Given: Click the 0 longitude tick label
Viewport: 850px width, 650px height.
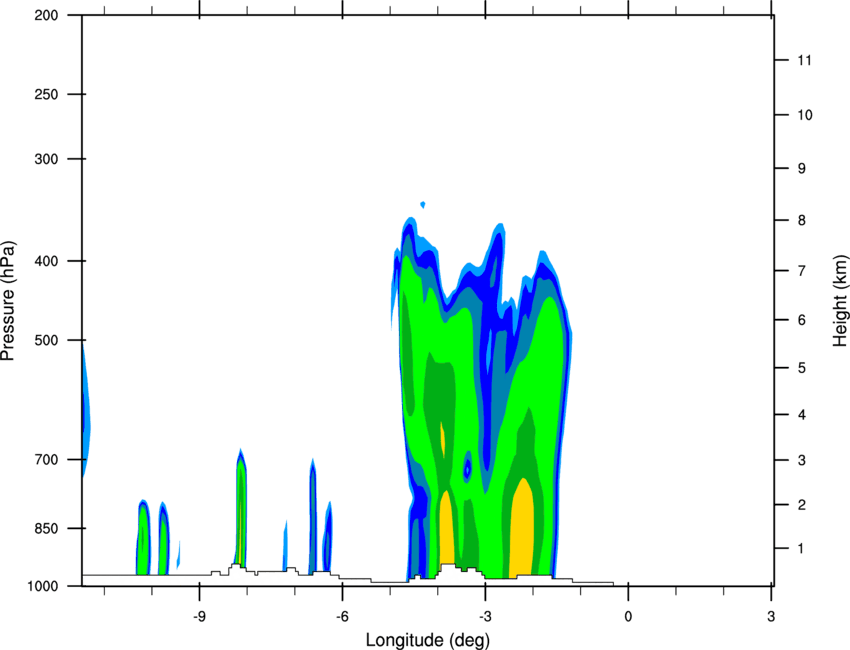Looking at the screenshot, I should click(x=628, y=617).
